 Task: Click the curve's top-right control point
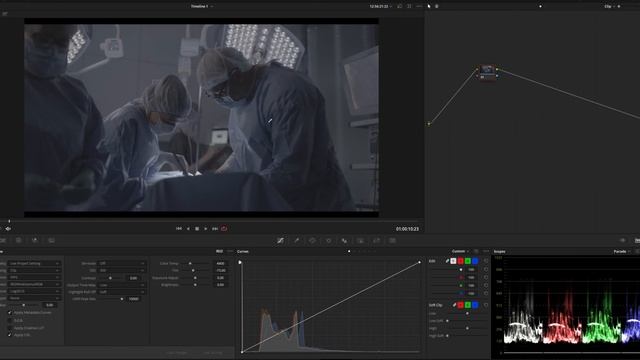point(419,262)
